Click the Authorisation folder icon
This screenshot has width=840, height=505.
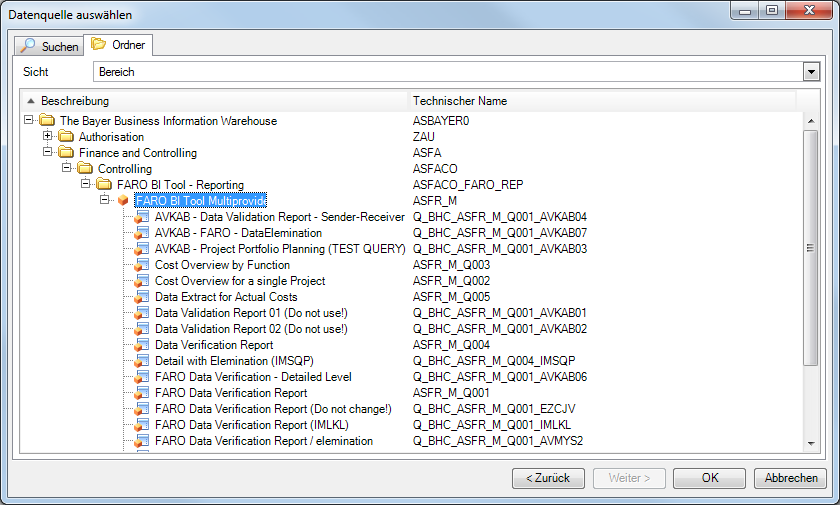(66, 136)
